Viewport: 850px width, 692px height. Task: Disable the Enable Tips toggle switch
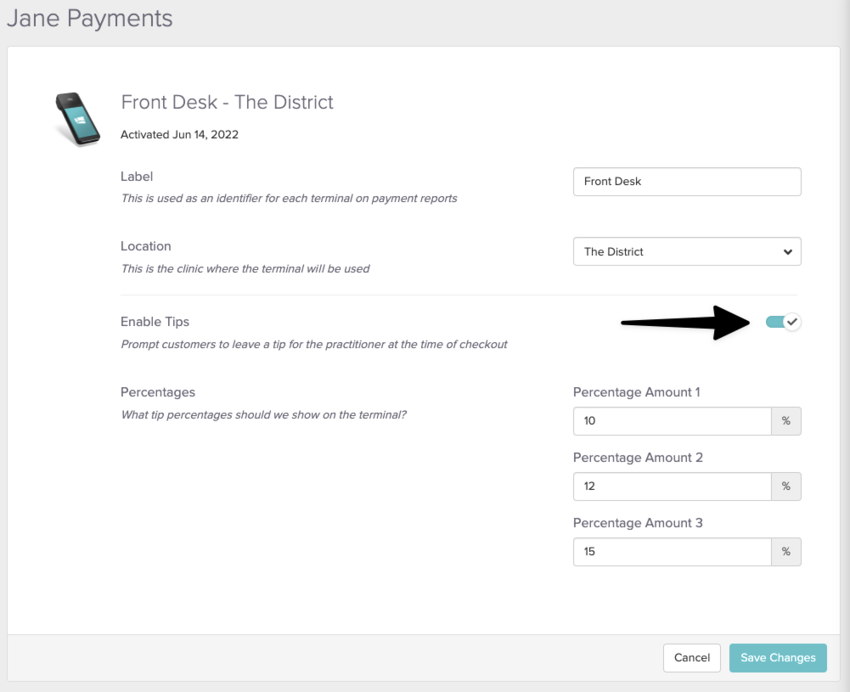(x=783, y=322)
